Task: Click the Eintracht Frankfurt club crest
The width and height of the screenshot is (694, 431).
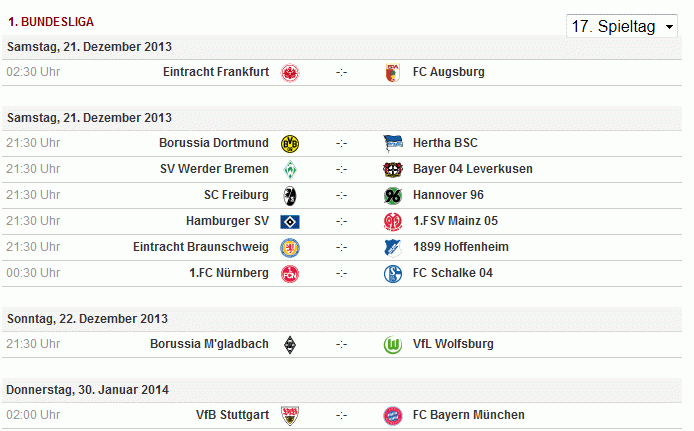Action: pos(290,72)
